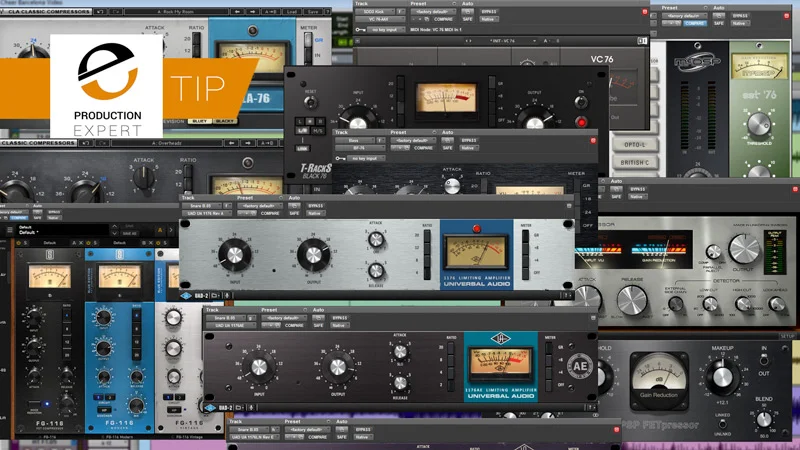Select M/S mode on T-RackS Black 76
This screenshot has height=450, width=800.
(x=317, y=131)
